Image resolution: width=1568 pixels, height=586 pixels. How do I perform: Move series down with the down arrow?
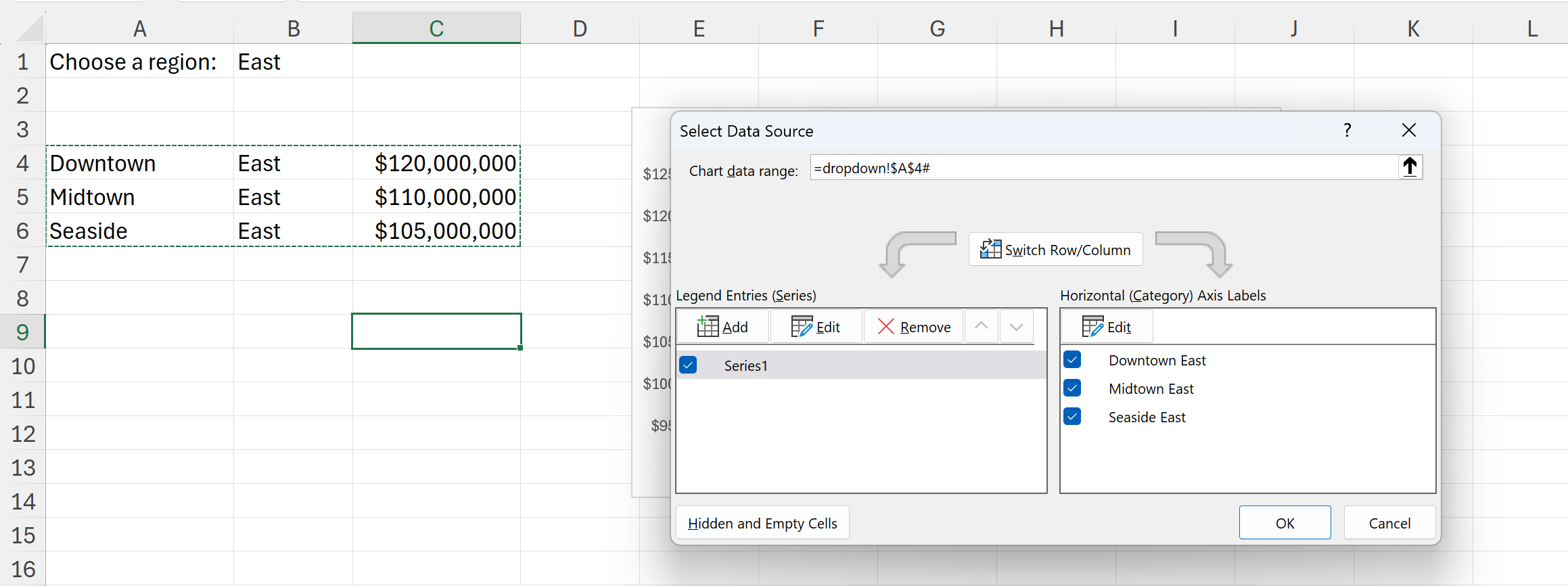point(1016,327)
